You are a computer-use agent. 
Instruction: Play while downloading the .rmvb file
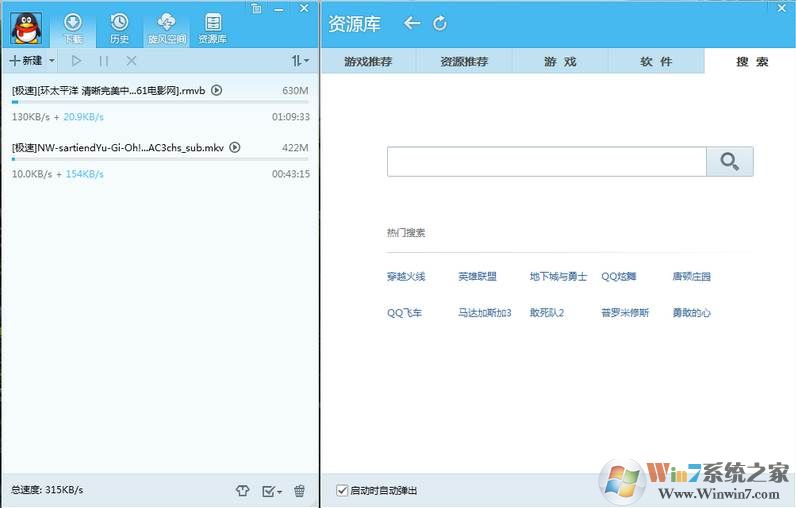tap(217, 91)
